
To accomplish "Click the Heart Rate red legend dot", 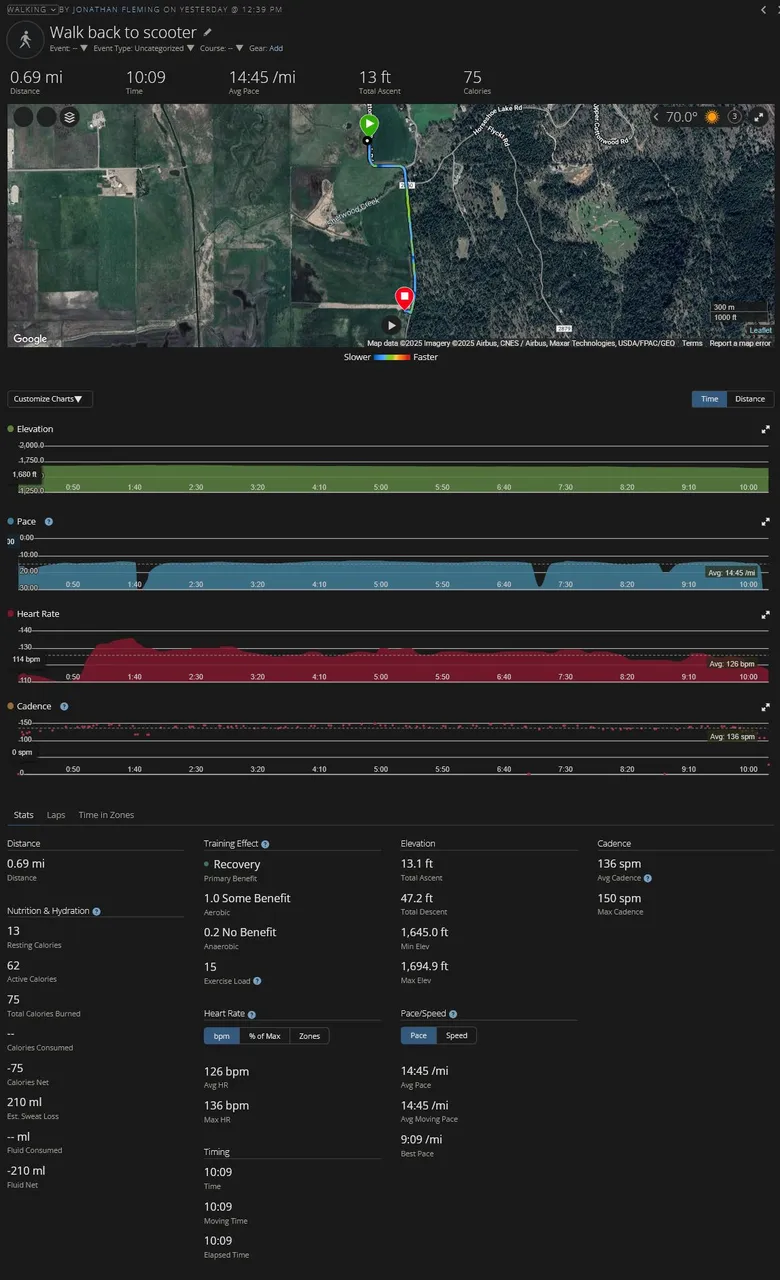I will coord(11,614).
